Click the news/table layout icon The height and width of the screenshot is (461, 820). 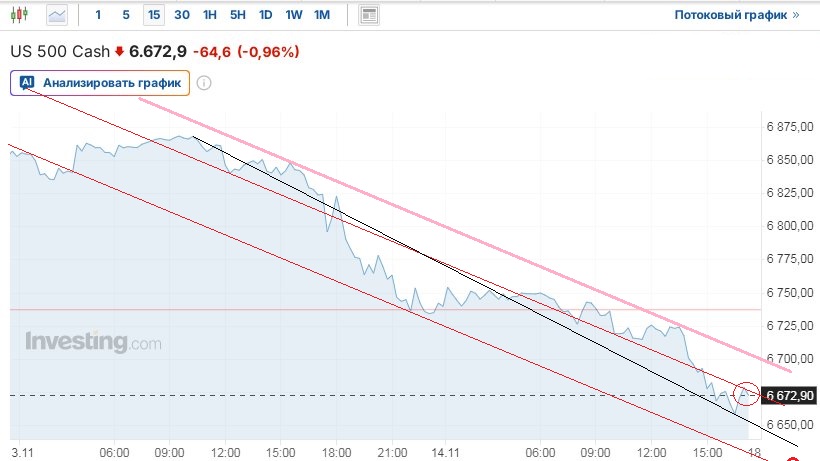[369, 15]
